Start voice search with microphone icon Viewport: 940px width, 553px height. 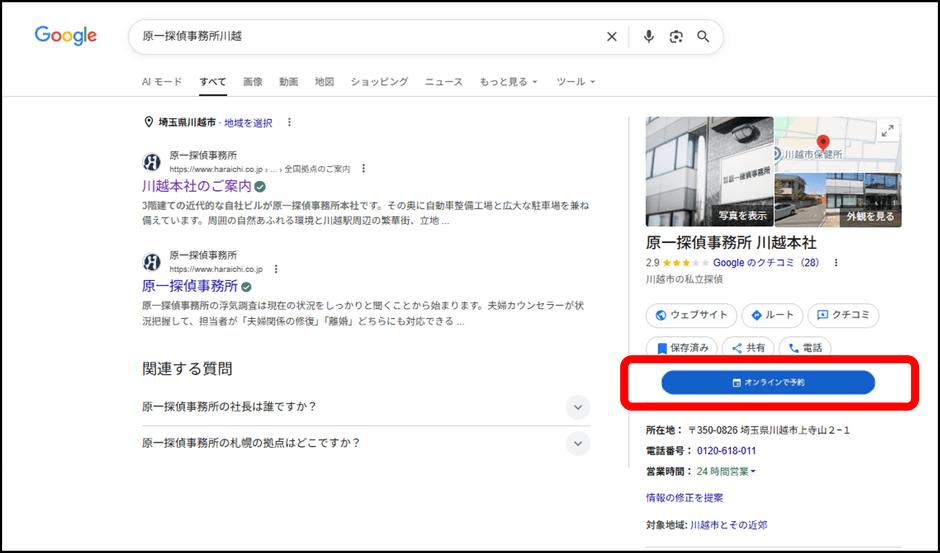click(649, 37)
